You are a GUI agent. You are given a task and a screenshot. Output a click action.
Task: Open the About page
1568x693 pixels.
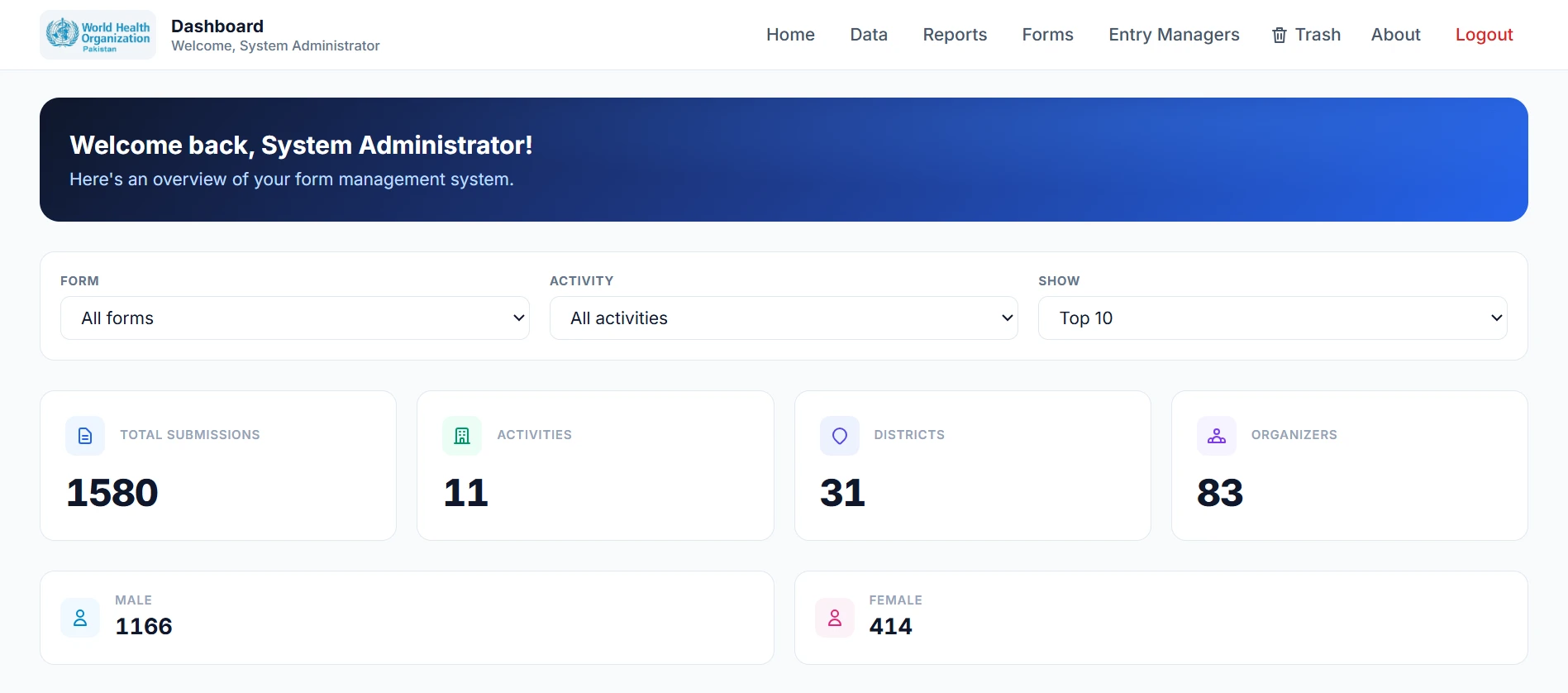pos(1395,35)
